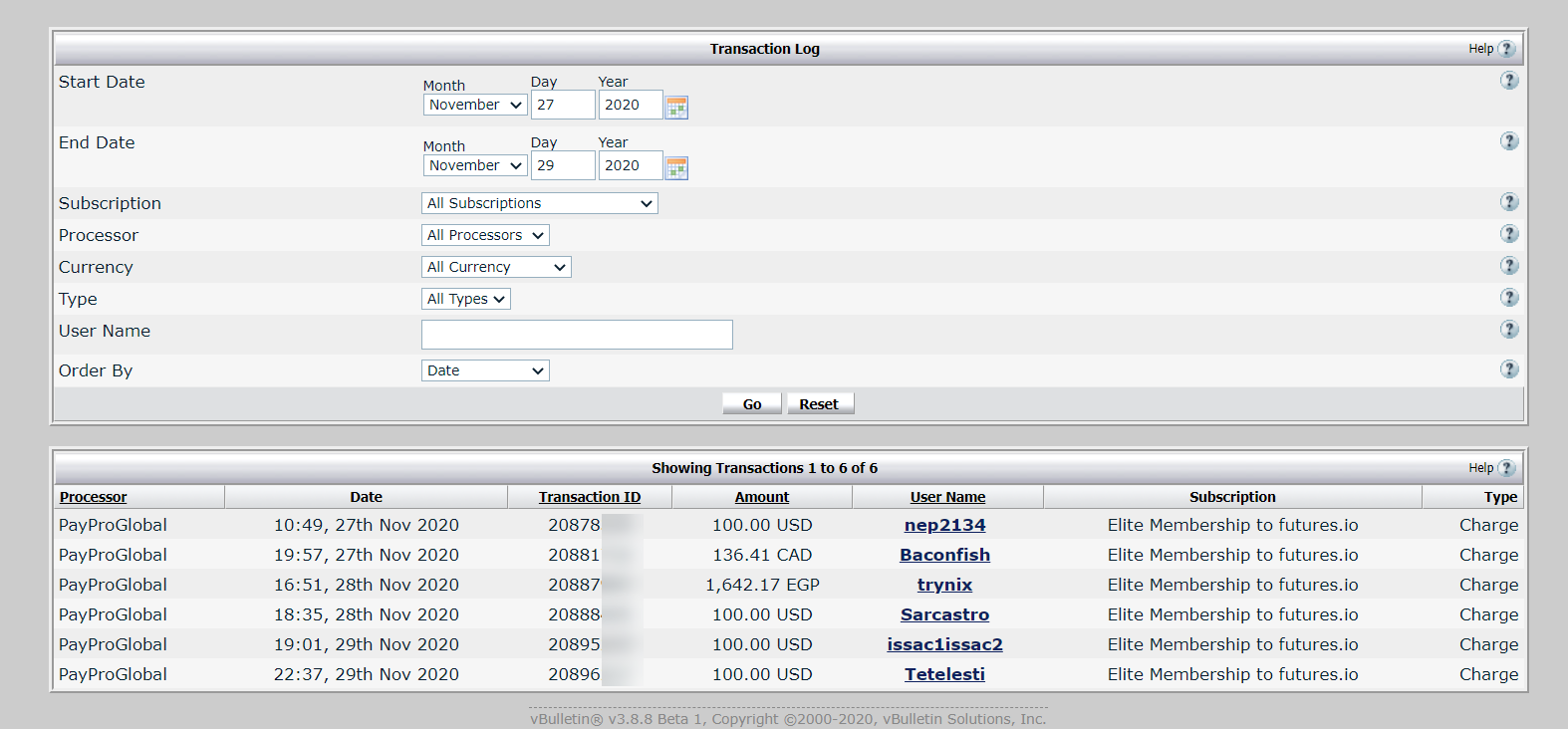Open user Tetelesti profile link
The image size is (1568, 729).
(945, 674)
